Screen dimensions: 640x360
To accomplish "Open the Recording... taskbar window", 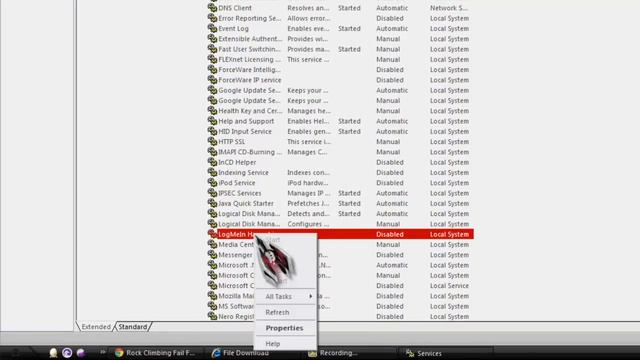I will (333, 353).
